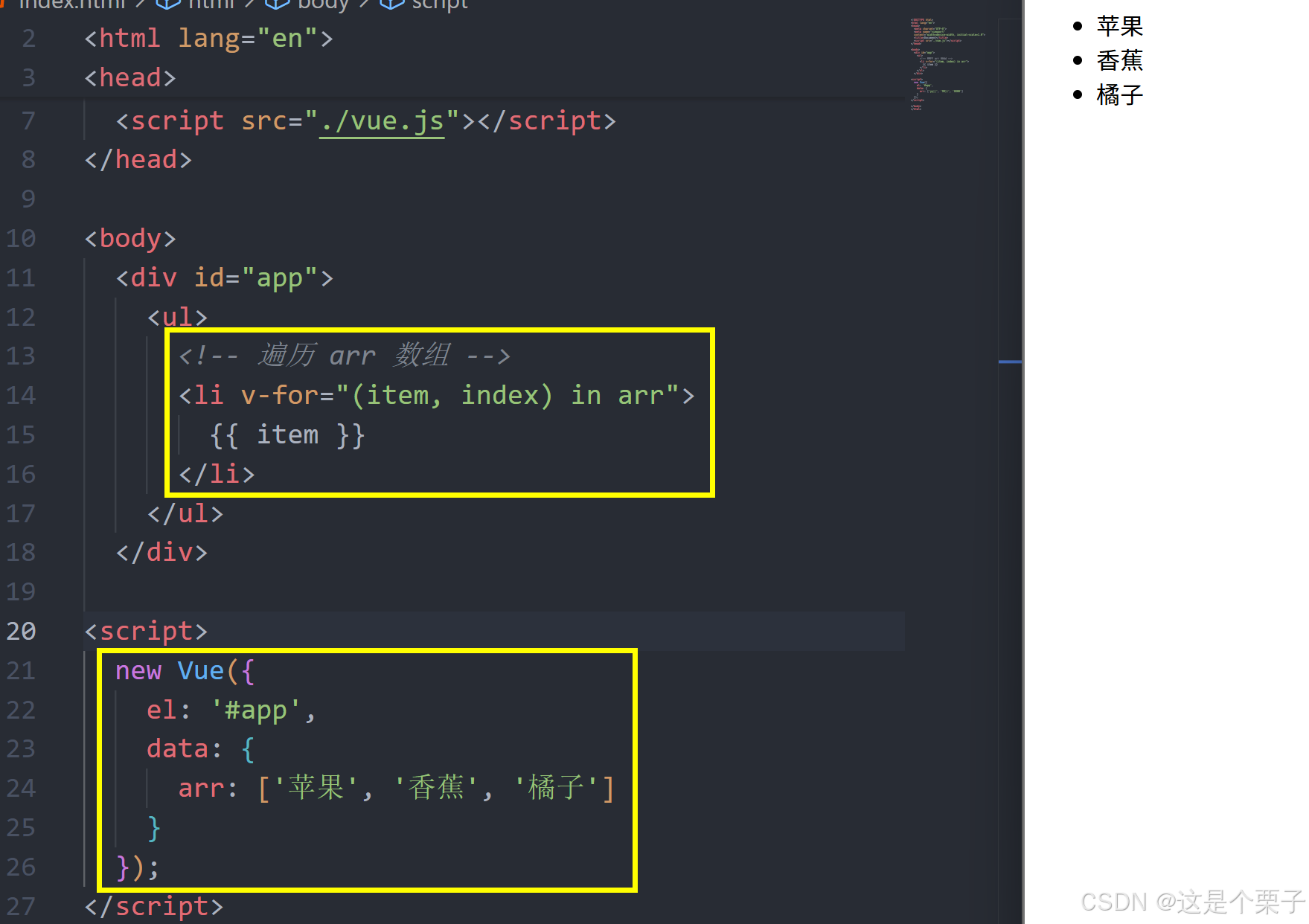Screen dimensions: 1309x924
Task: Click the {{ item }} interpolation text
Action: [x=287, y=434]
